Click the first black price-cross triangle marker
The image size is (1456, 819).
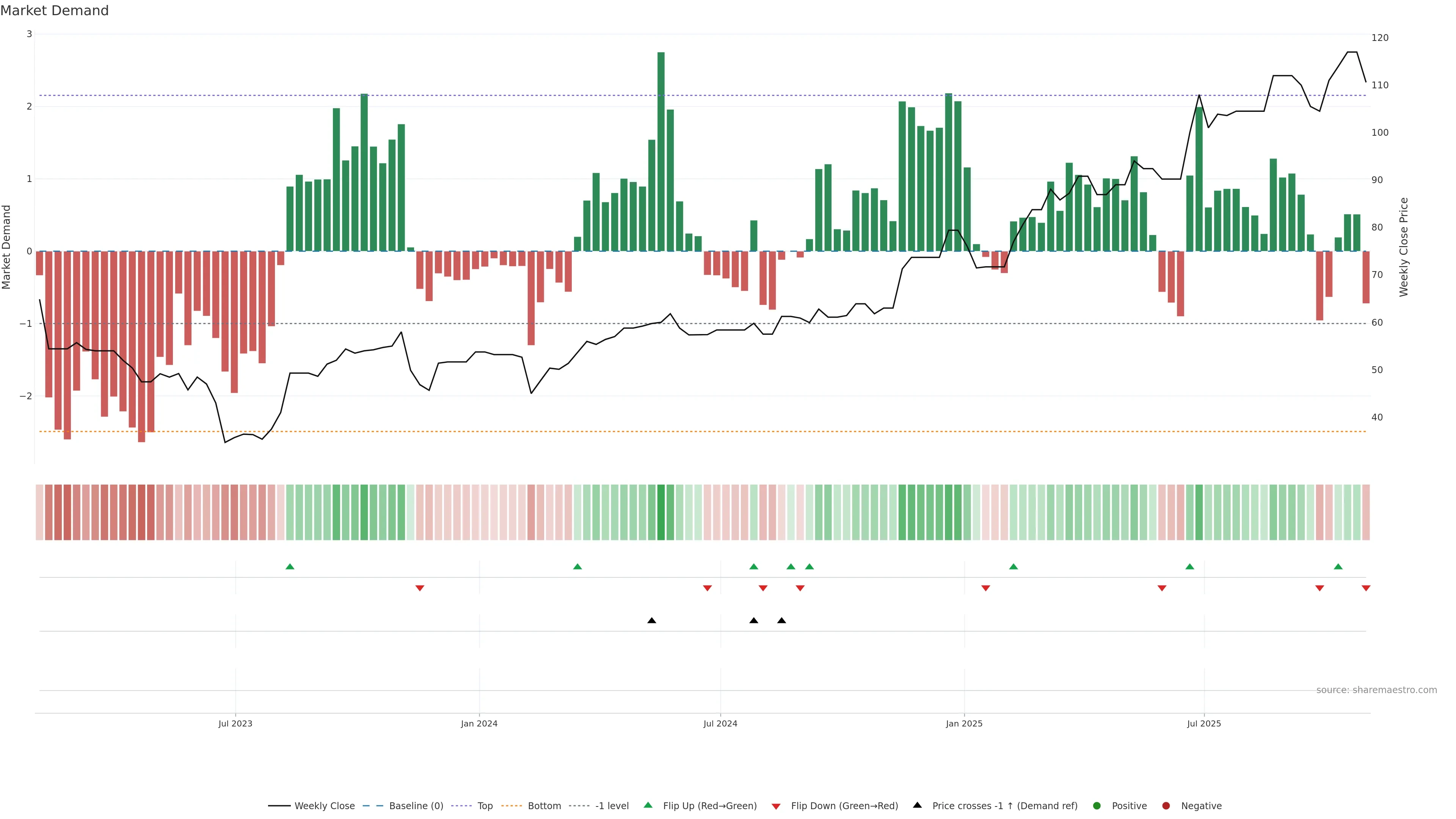pyautogui.click(x=652, y=621)
